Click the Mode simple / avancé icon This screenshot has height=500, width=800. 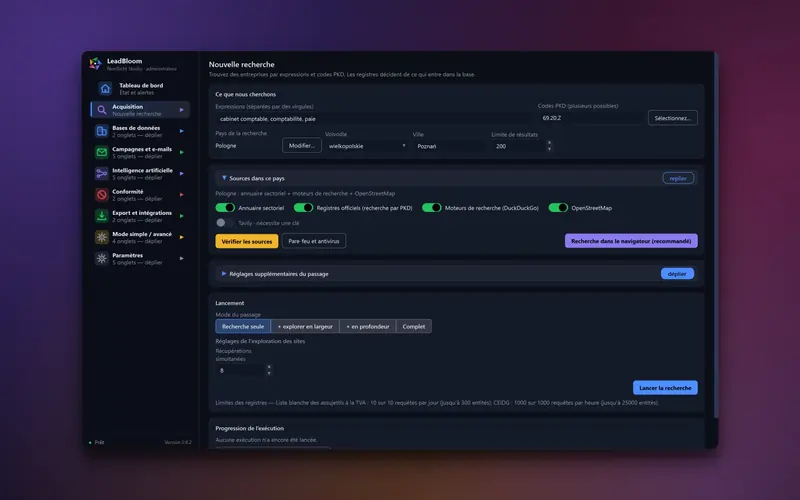(x=102, y=237)
